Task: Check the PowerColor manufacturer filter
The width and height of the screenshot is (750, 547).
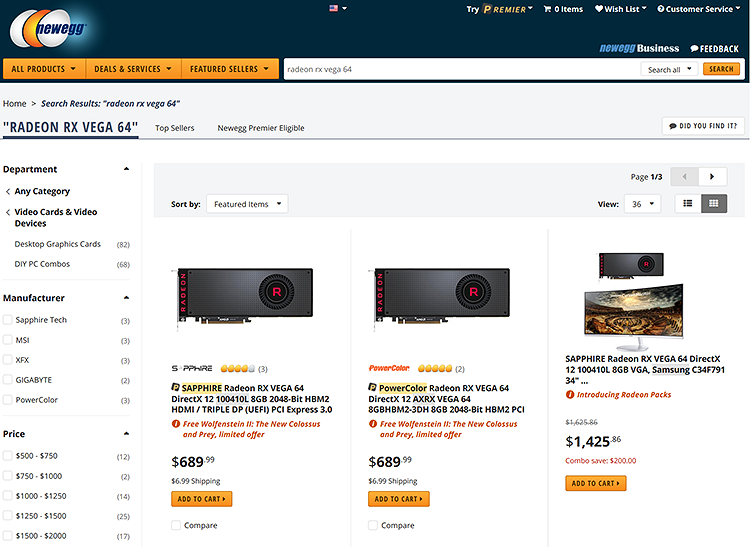Action: (x=8, y=400)
